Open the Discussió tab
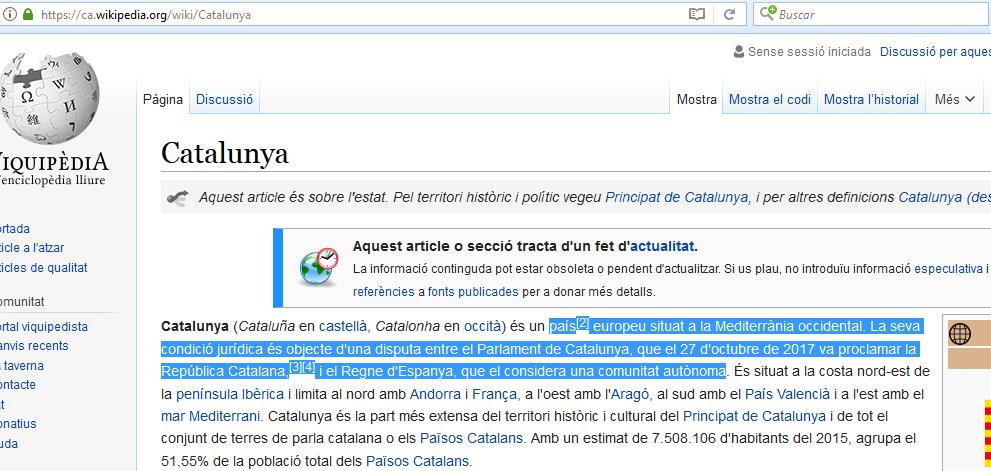This screenshot has height=471, width=991. pos(224,99)
